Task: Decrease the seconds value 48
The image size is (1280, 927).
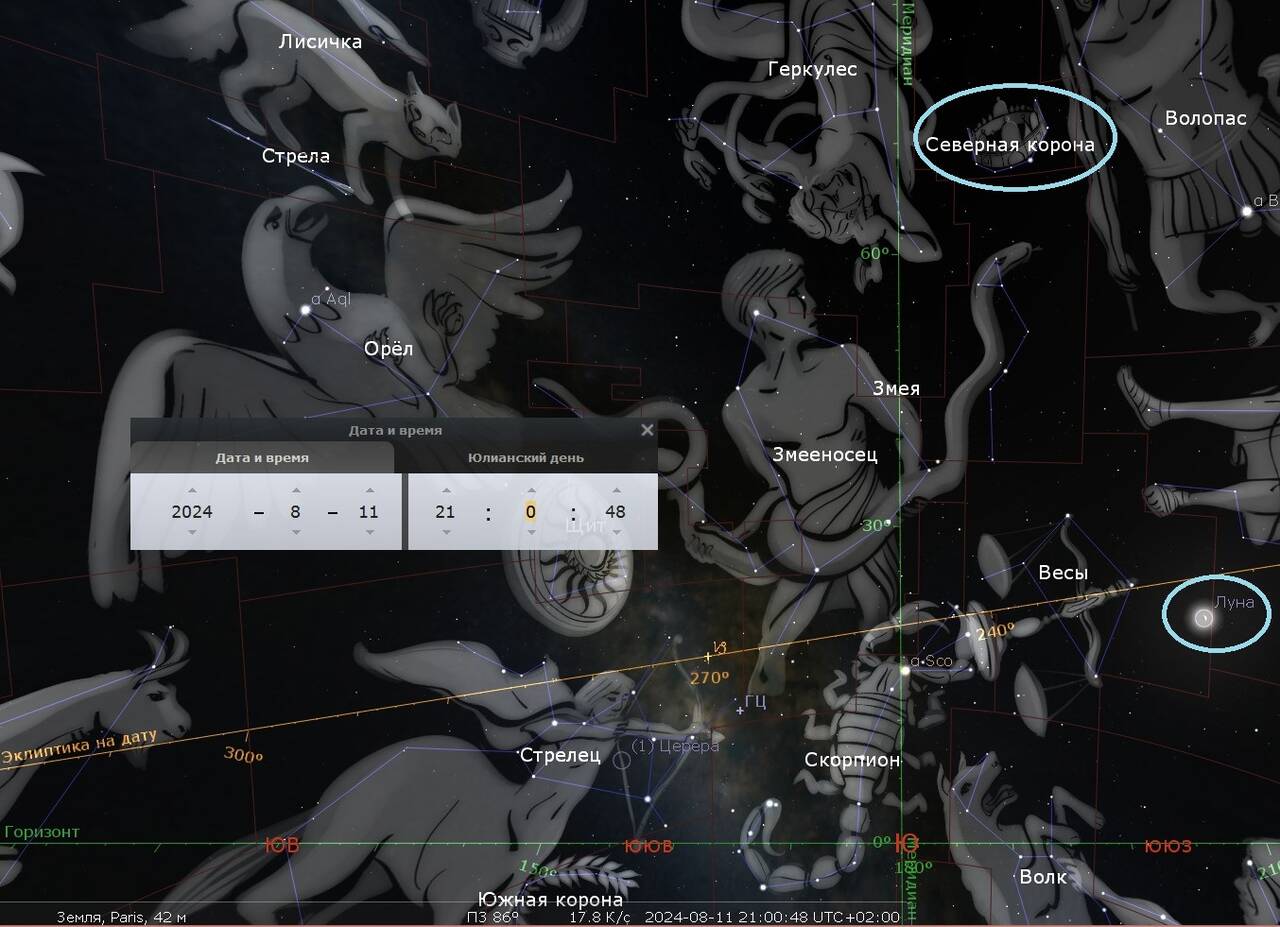Action: pyautogui.click(x=616, y=532)
